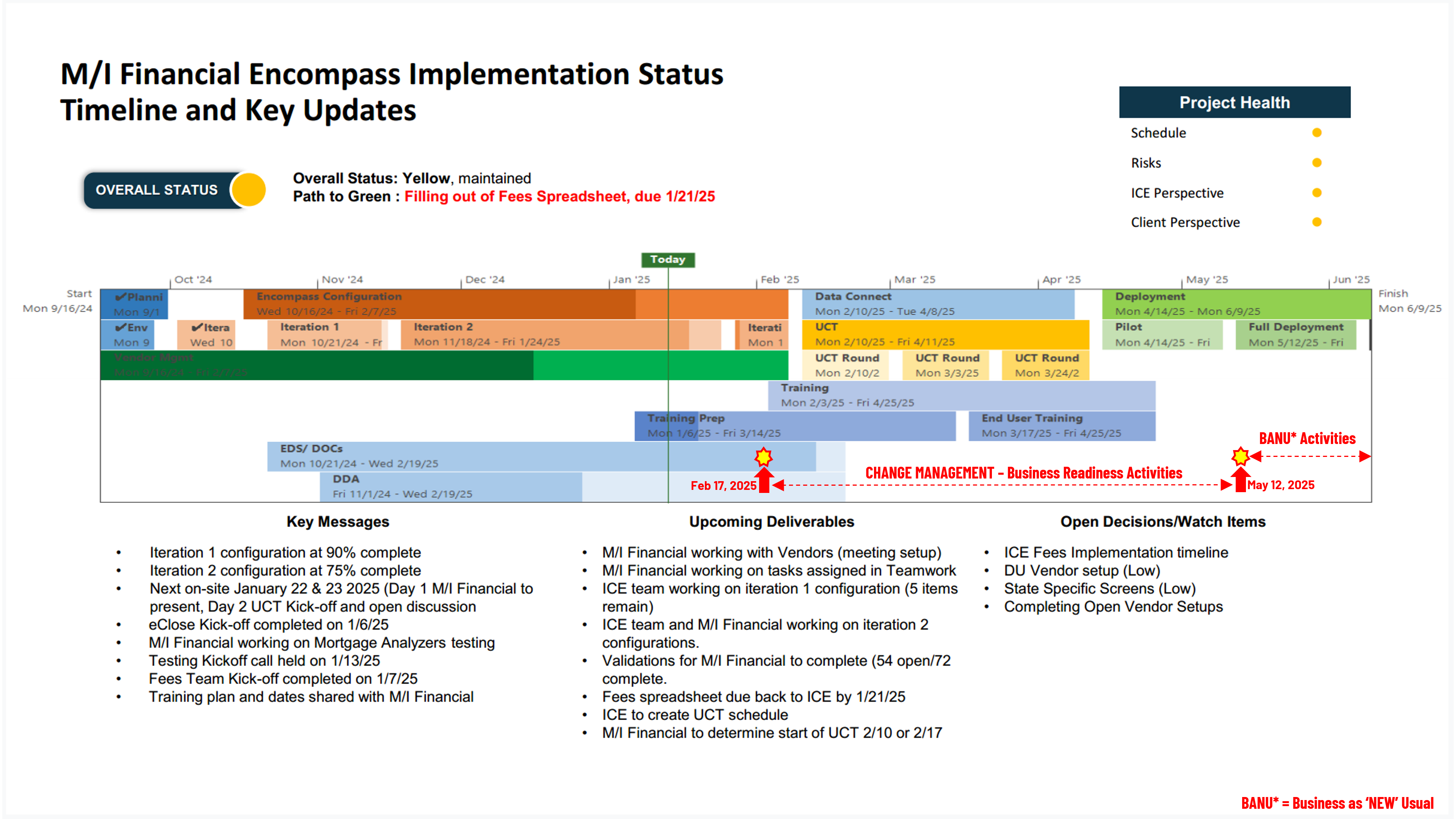This screenshot has height=819, width=1456.
Task: Click the May 12, 2025 label
Action: [x=1280, y=485]
